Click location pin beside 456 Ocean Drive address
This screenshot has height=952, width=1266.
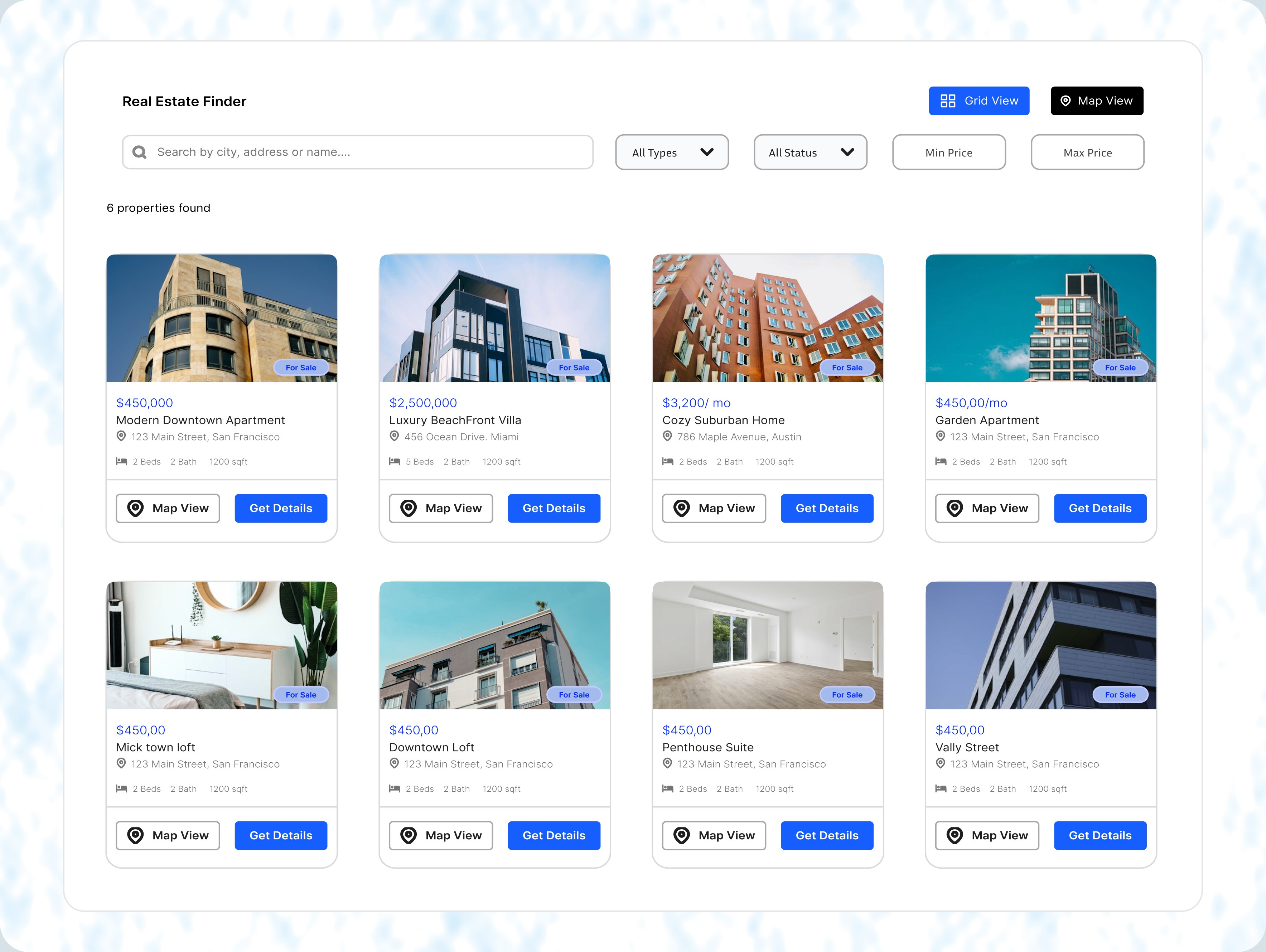point(394,437)
